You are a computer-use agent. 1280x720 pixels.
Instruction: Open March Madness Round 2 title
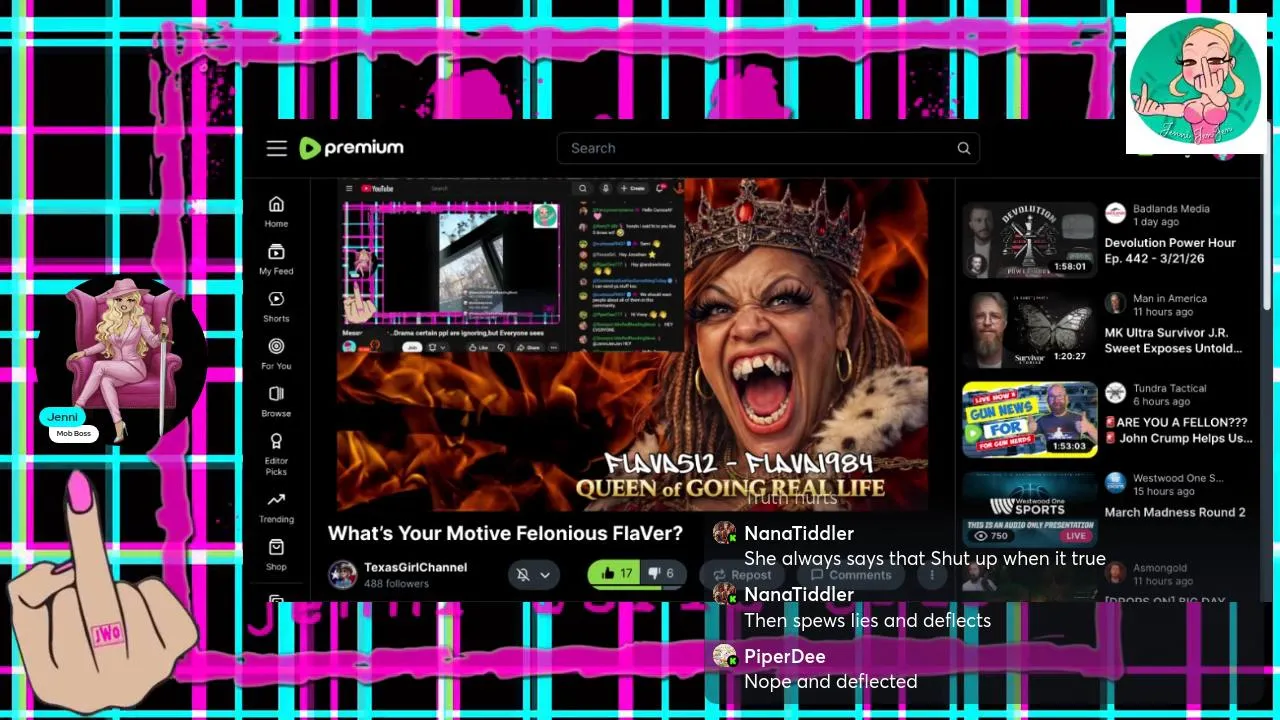1175,512
